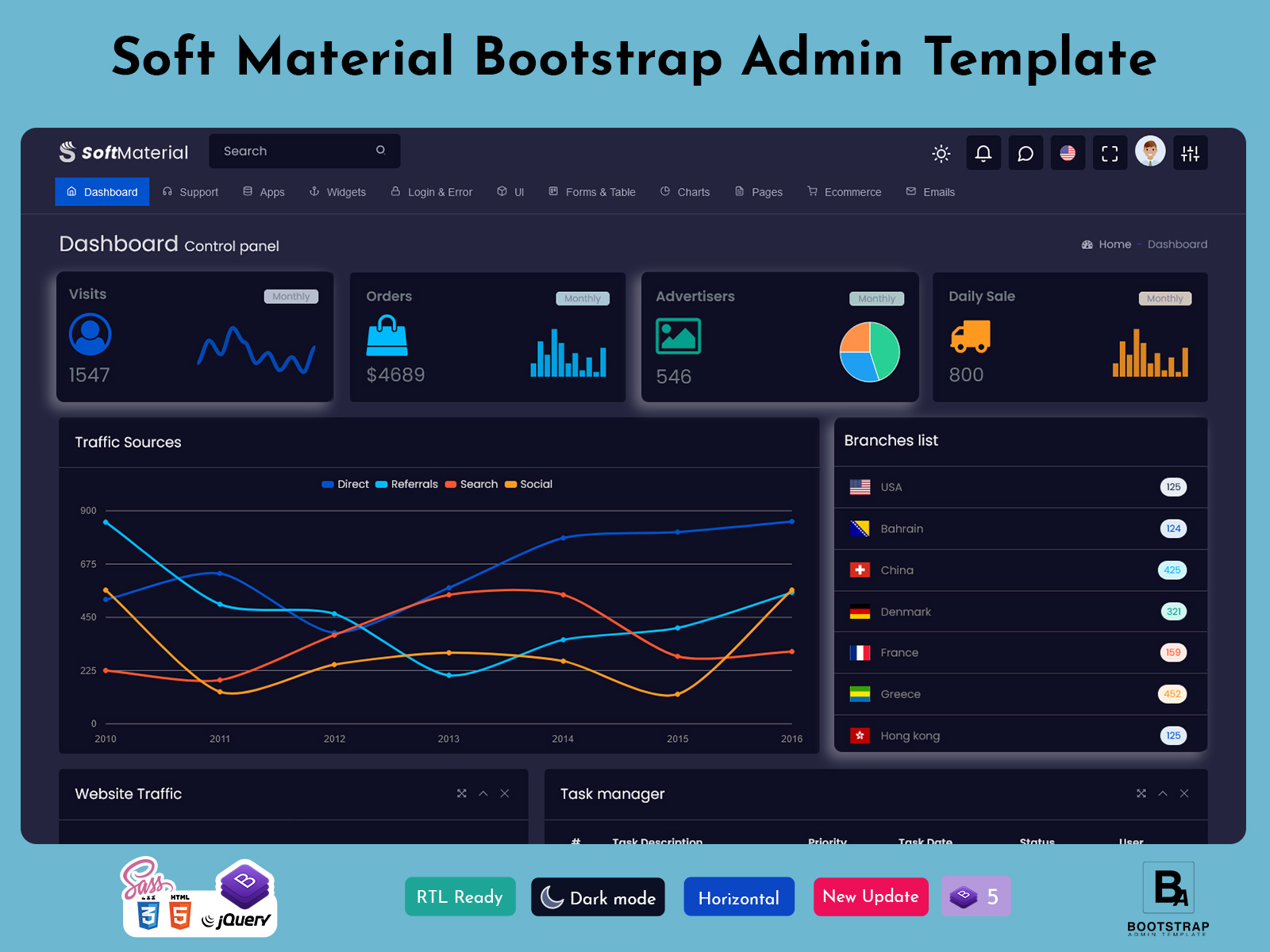Screen dimensions: 1270x952
Task: Toggle light mode with the sun icon
Action: pyautogui.click(x=941, y=153)
